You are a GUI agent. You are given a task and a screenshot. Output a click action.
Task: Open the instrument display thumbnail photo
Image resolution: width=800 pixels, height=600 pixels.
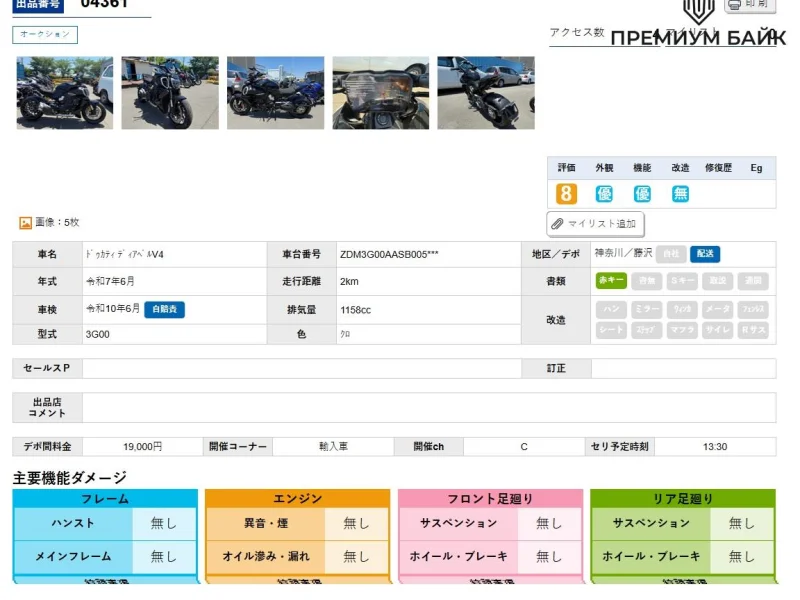(x=380, y=92)
